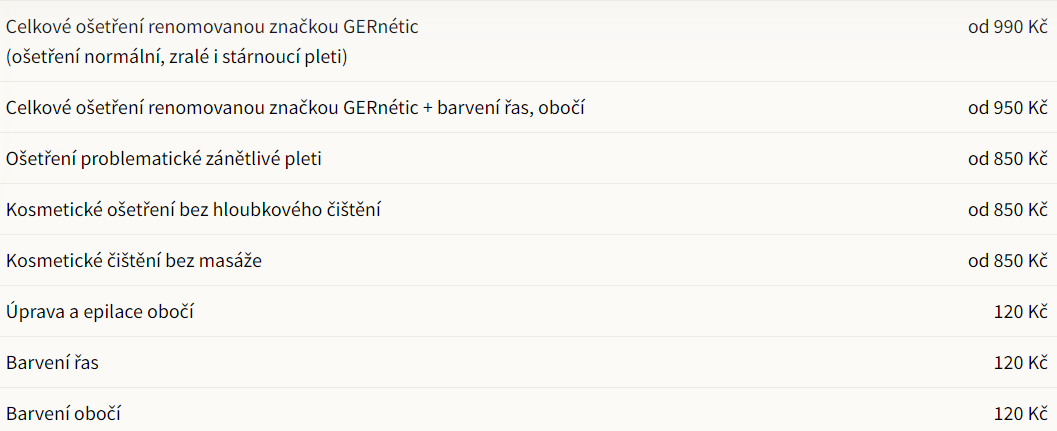Screen dimensions: 1057x431
Task: Select the 'Celkové ošetření renomovanou značkou GERnétic' row
Action: 528,41
